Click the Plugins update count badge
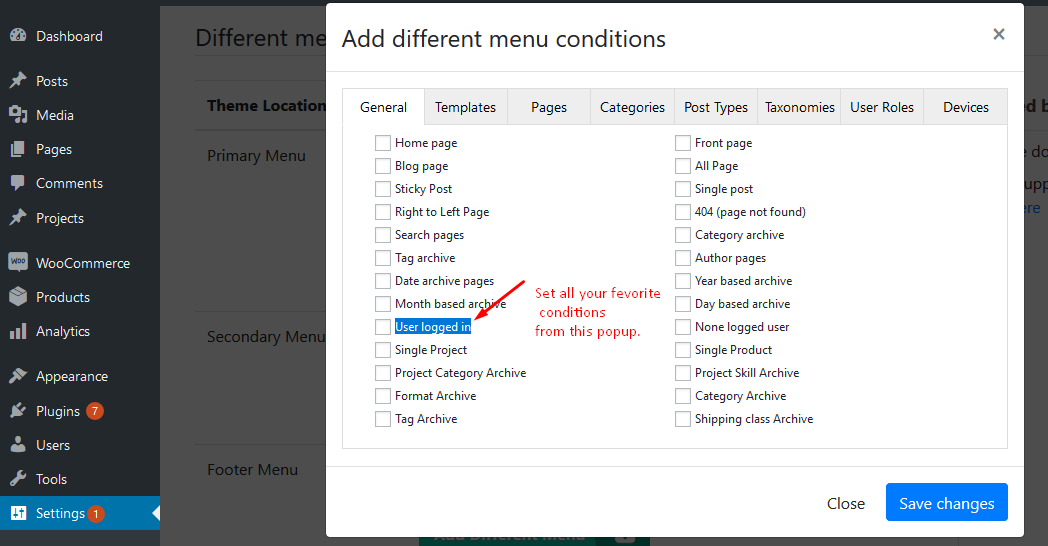The height and width of the screenshot is (546, 1048). (95, 411)
